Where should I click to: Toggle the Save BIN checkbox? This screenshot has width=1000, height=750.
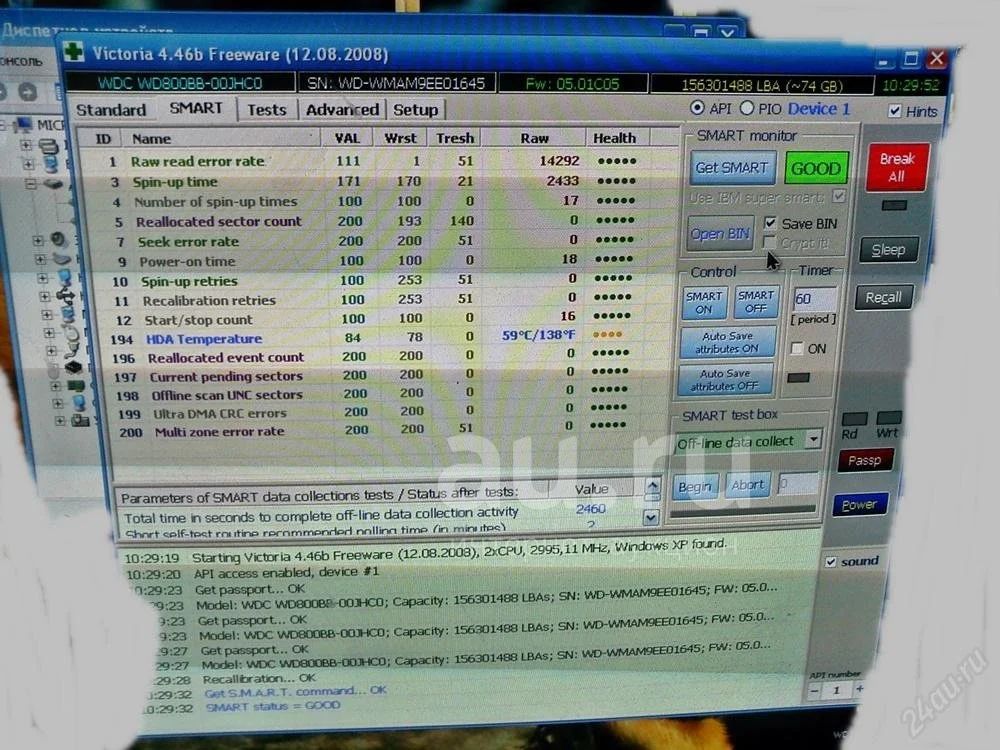(770, 223)
